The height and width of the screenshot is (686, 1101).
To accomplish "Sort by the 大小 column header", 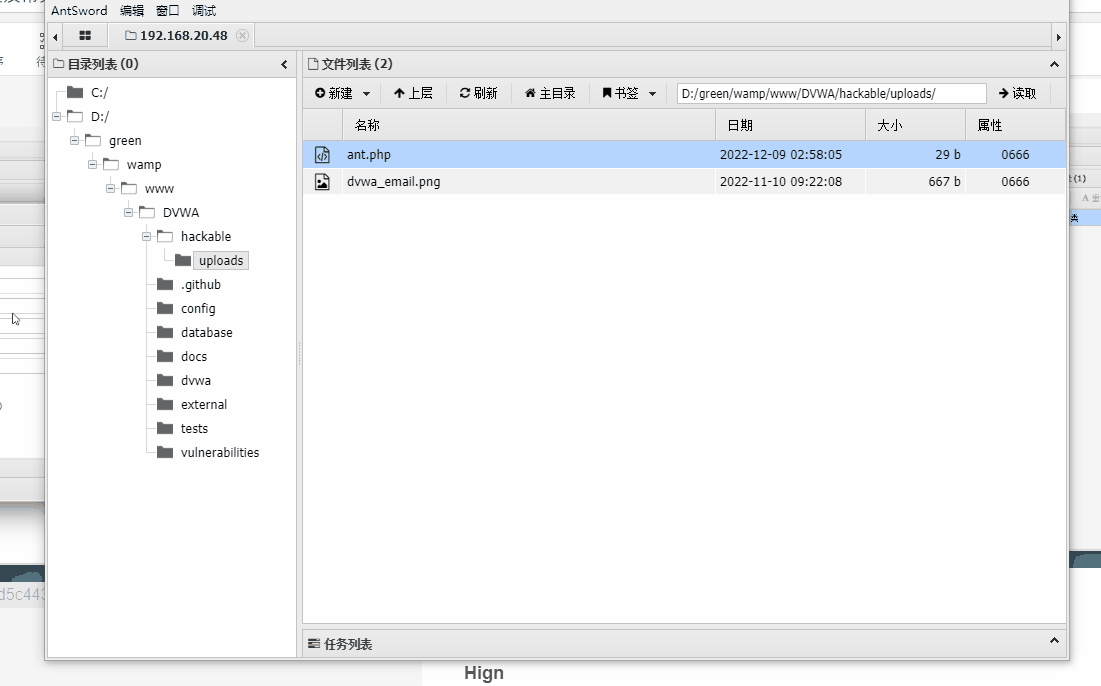I will tap(915, 125).
